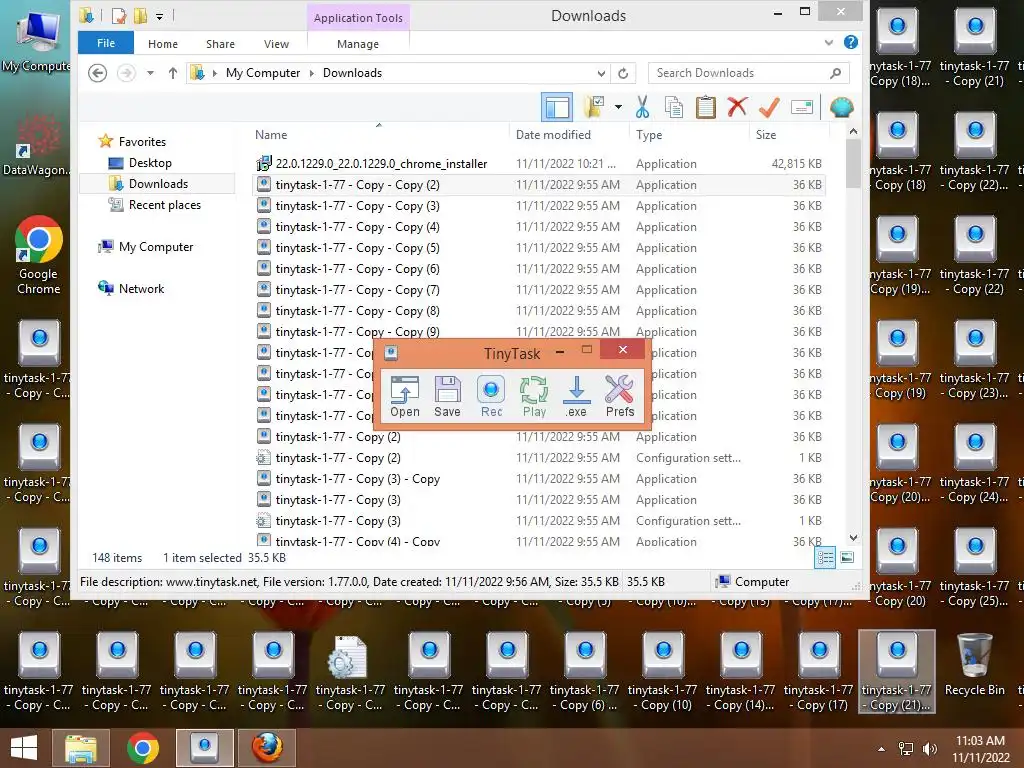Open the Quick Access Toolbar dropdown
This screenshot has height=768, width=1024.
159,16
